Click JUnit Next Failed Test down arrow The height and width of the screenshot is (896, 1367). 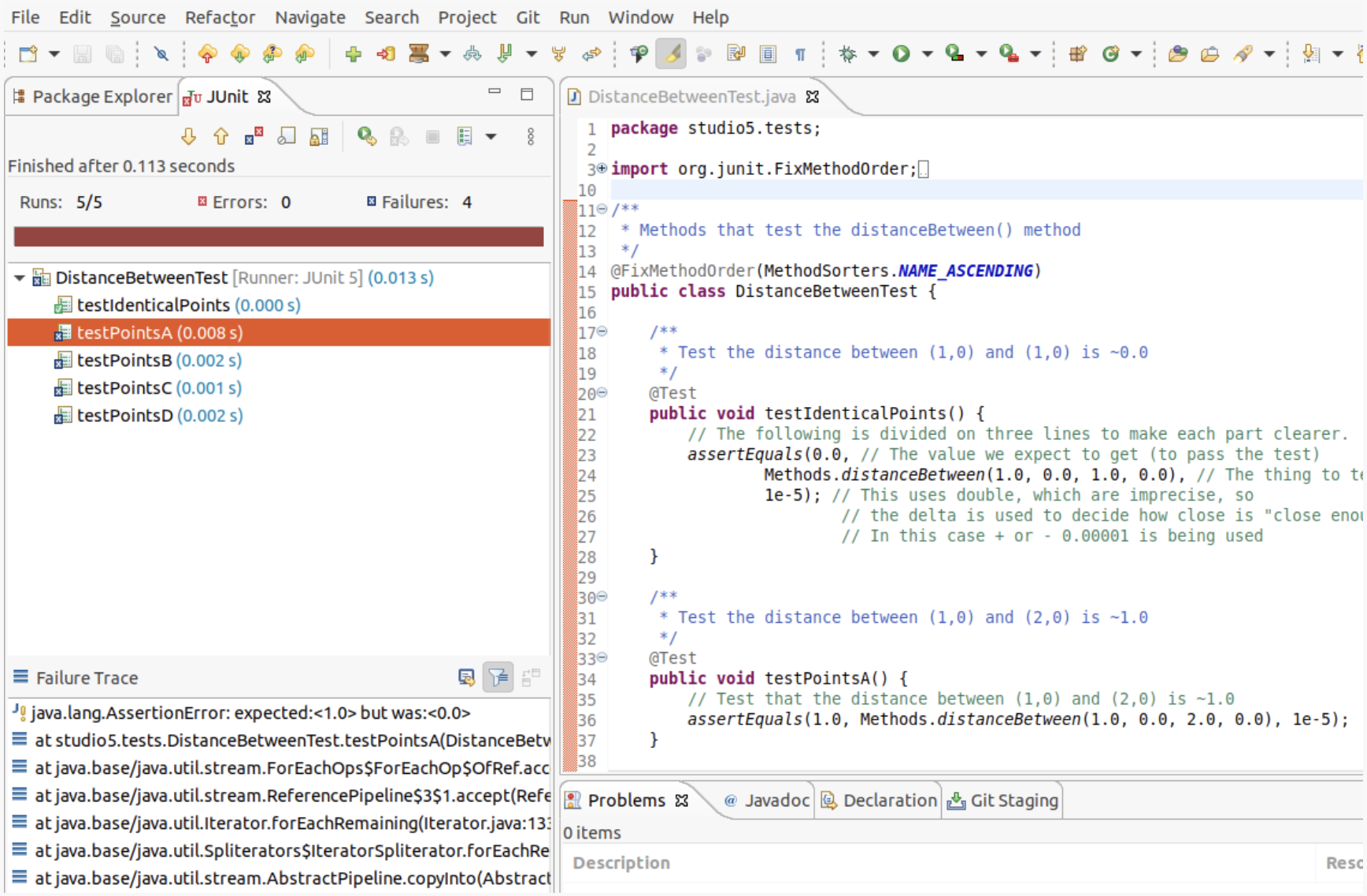(x=188, y=136)
